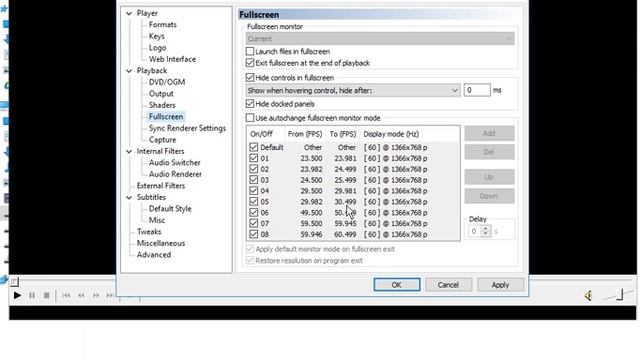Select row 05 display mode entry
Image resolution: width=640 pixels, height=360 pixels.
395,202
